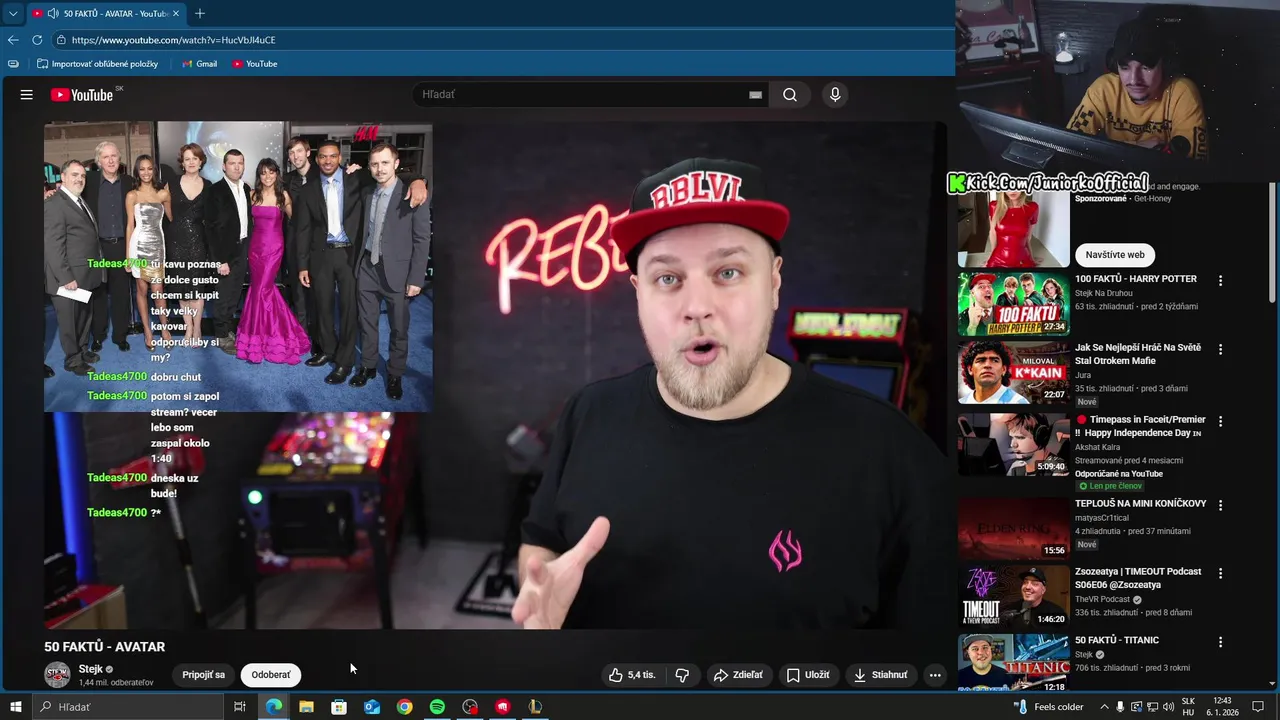Open League of Legends taskbar icon
The image size is (1280, 720).
pos(535,707)
